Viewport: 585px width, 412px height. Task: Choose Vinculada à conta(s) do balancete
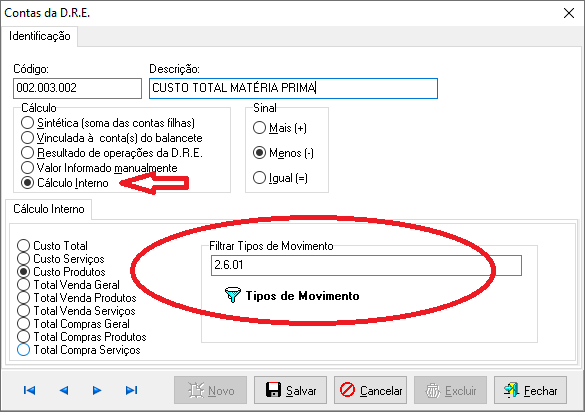point(112,138)
